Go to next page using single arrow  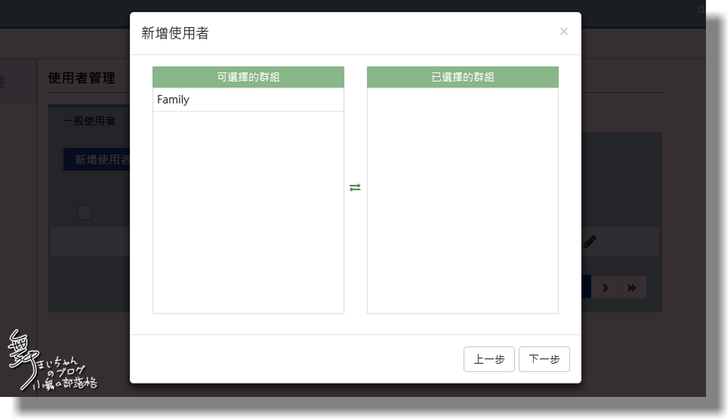(605, 288)
